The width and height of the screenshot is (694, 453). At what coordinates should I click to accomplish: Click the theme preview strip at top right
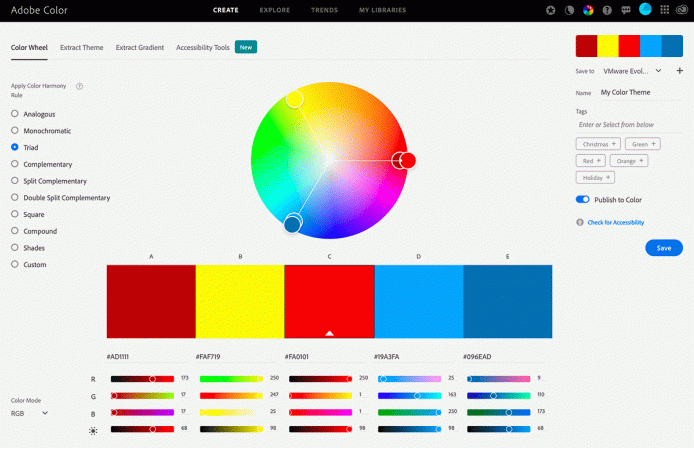pyautogui.click(x=629, y=46)
